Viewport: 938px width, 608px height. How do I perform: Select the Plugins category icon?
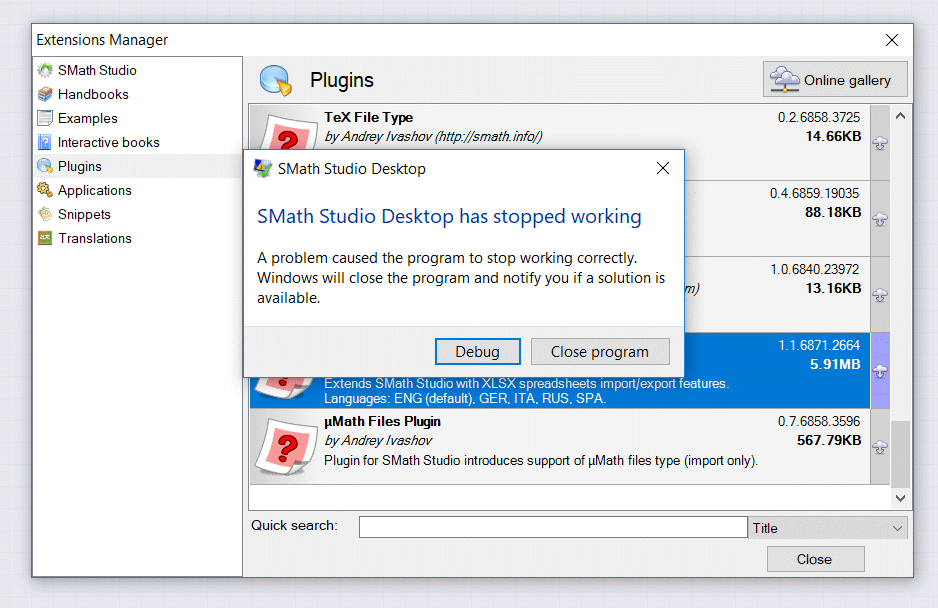45,166
